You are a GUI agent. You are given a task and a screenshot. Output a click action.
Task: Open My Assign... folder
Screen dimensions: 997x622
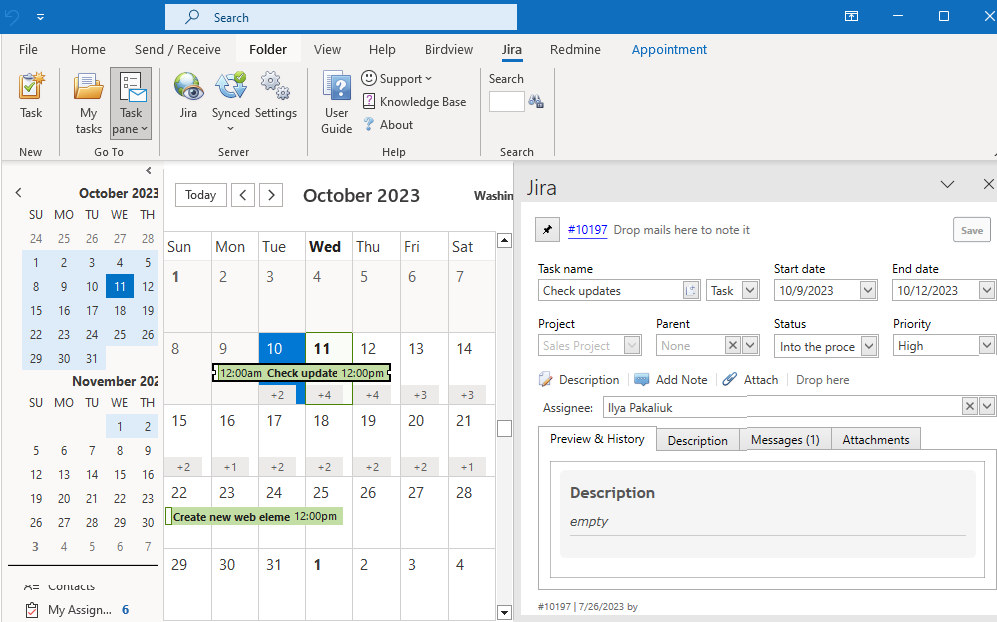coord(79,609)
